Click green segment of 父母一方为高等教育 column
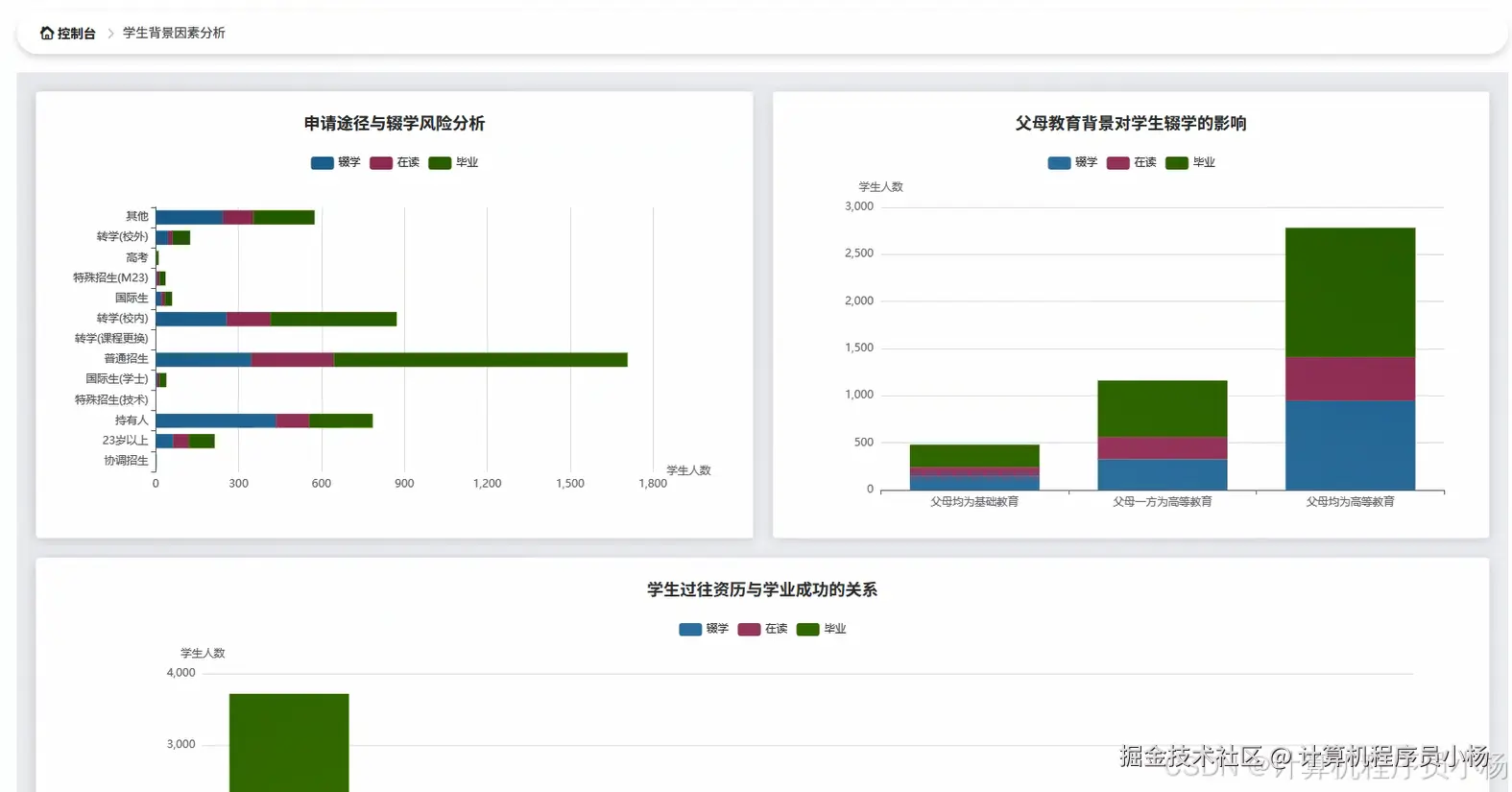The height and width of the screenshot is (792, 1512). point(1163,409)
